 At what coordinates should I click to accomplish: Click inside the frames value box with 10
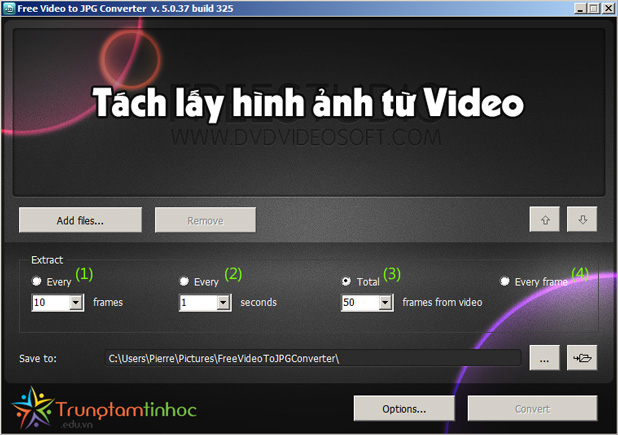[50, 303]
